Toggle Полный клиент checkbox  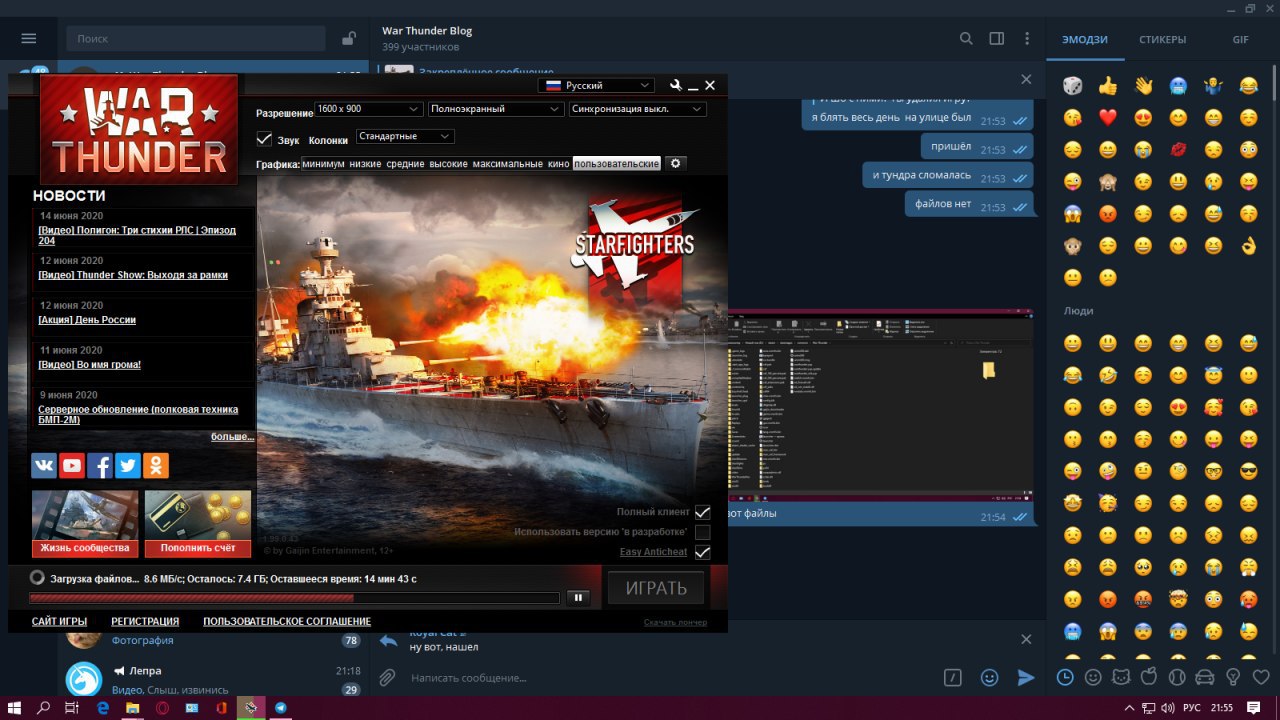click(x=702, y=512)
